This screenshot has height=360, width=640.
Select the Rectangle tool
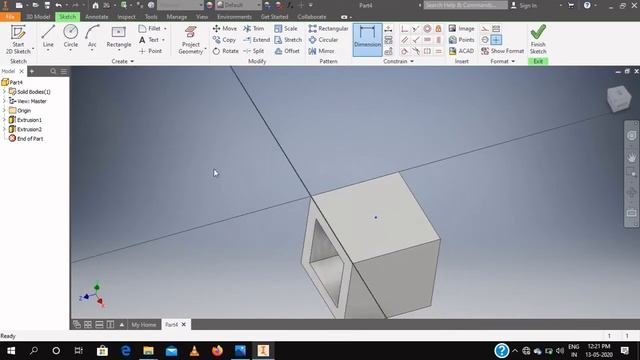coord(119,36)
